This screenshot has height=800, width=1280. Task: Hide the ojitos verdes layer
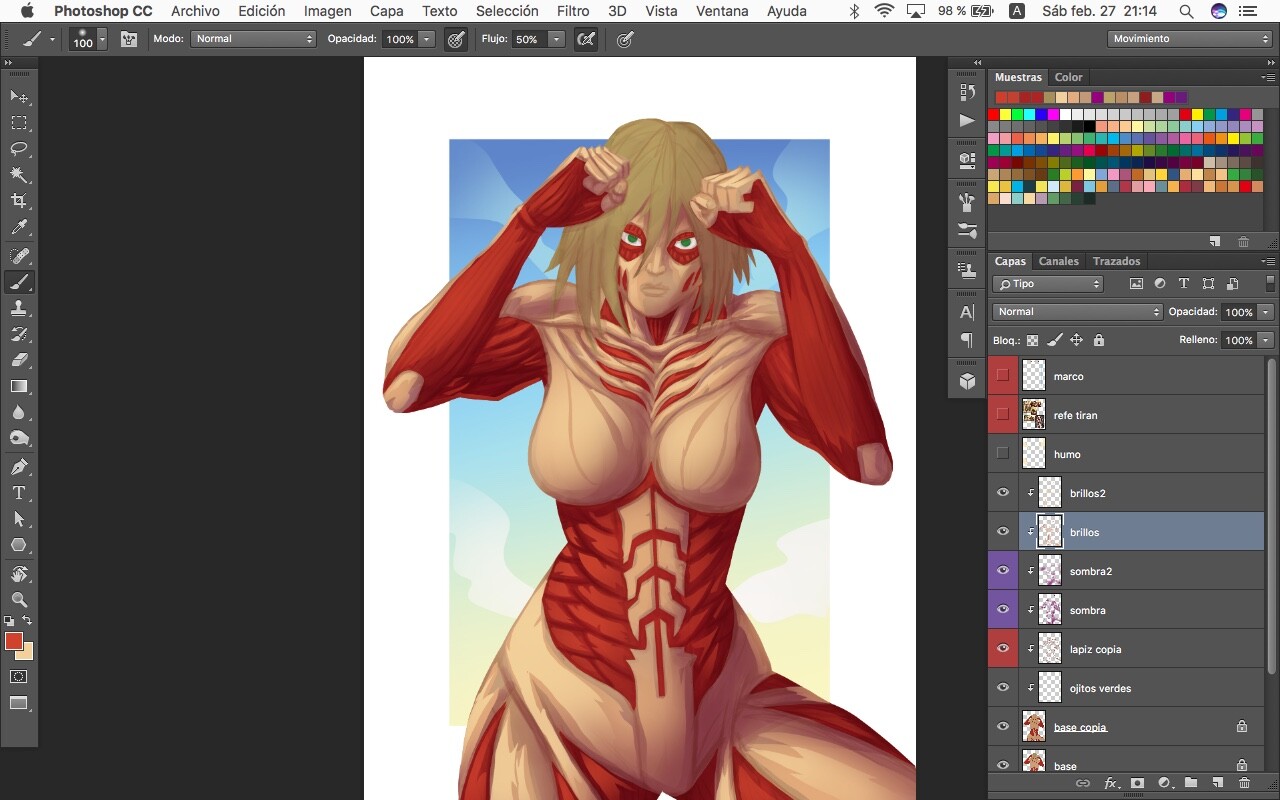tap(1003, 688)
